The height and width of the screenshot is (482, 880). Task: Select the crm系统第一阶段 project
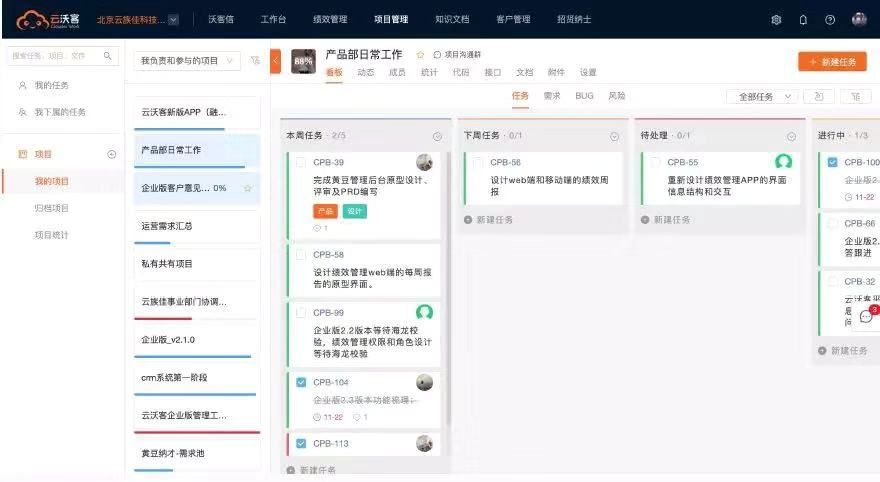pyautogui.click(x=197, y=378)
